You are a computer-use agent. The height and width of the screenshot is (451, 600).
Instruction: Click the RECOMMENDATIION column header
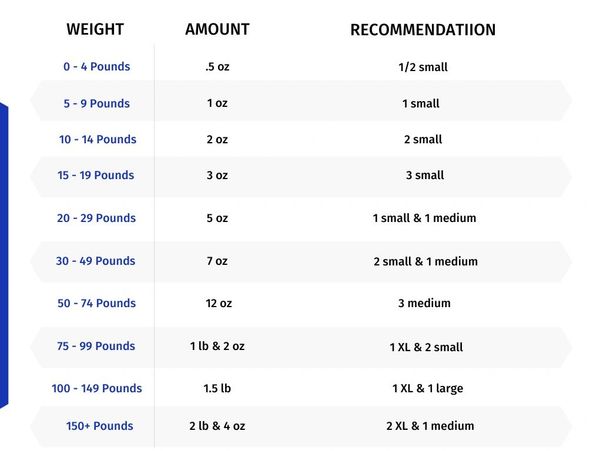click(x=422, y=30)
